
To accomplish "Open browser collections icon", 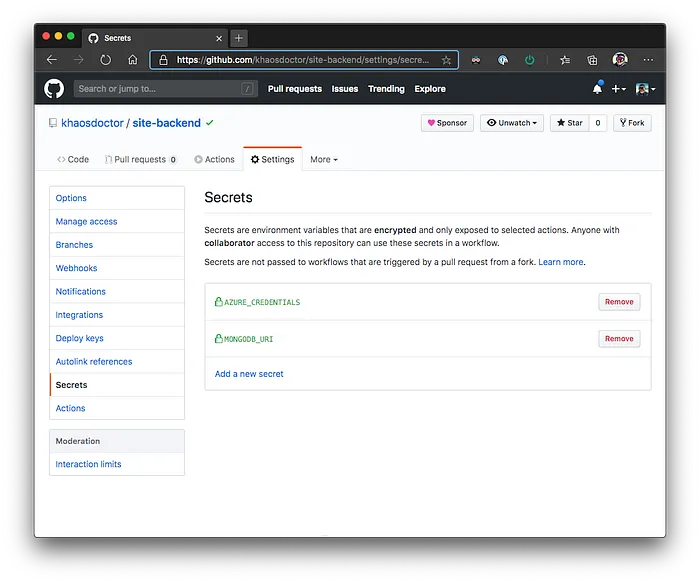I will (592, 60).
